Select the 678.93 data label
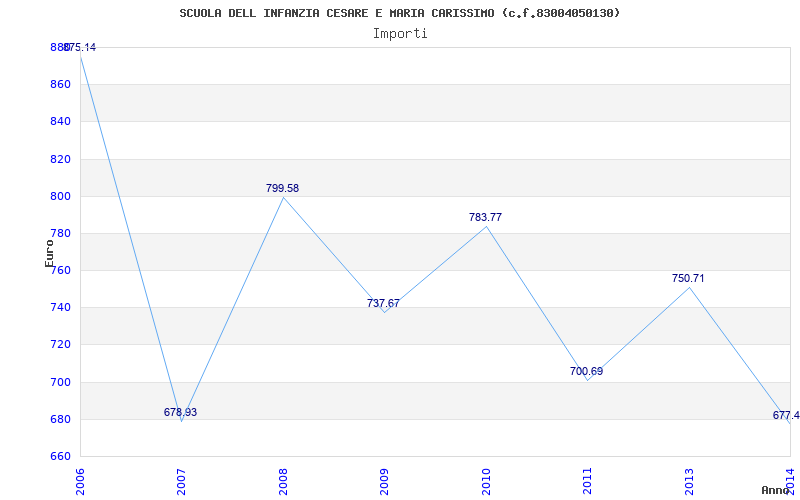The height and width of the screenshot is (500, 800). click(180, 412)
